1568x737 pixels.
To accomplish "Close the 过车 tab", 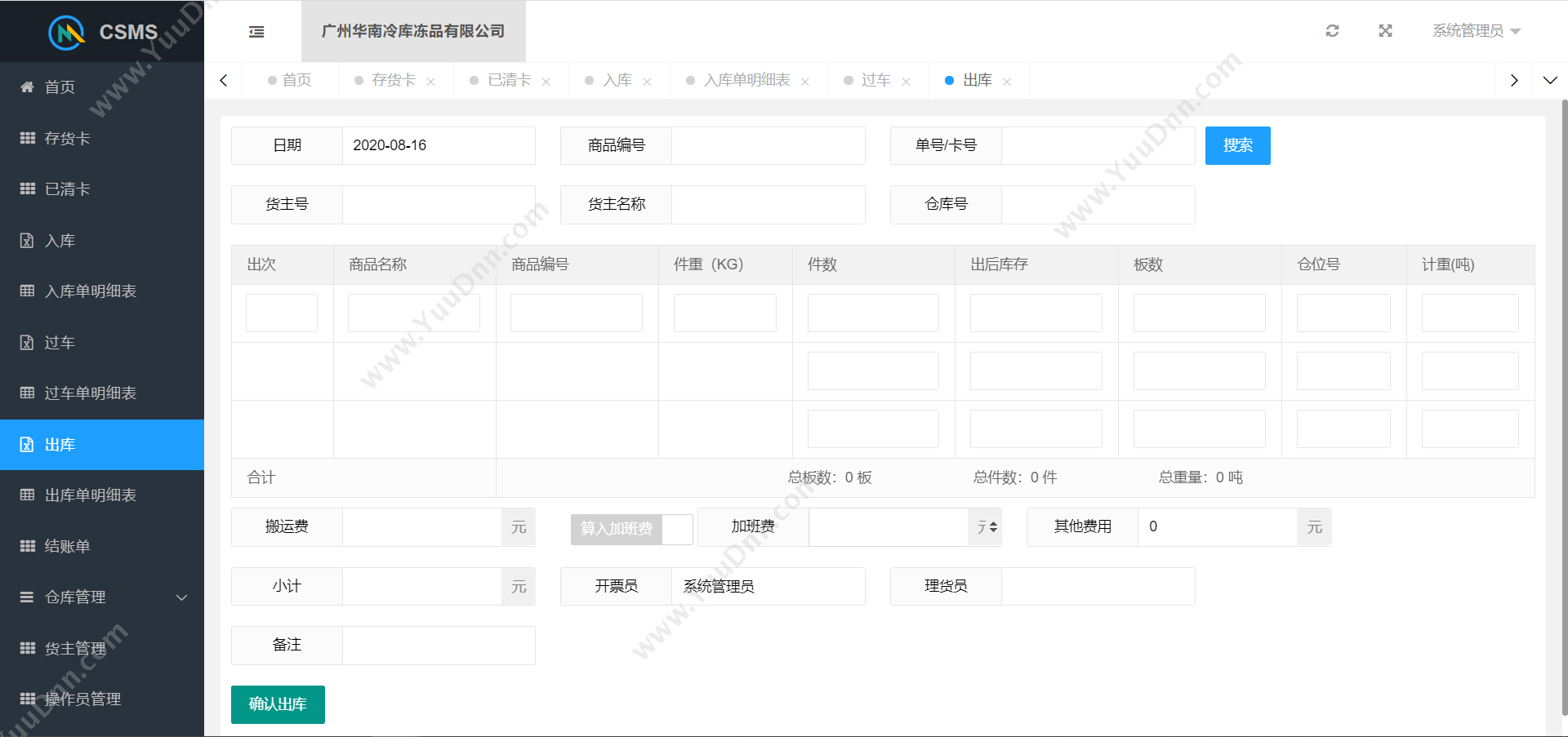I will (x=906, y=82).
